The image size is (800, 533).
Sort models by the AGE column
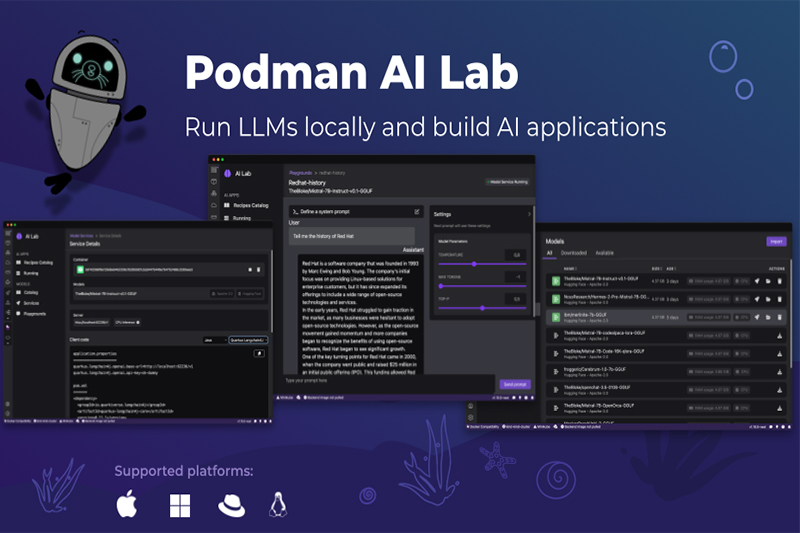click(x=671, y=268)
